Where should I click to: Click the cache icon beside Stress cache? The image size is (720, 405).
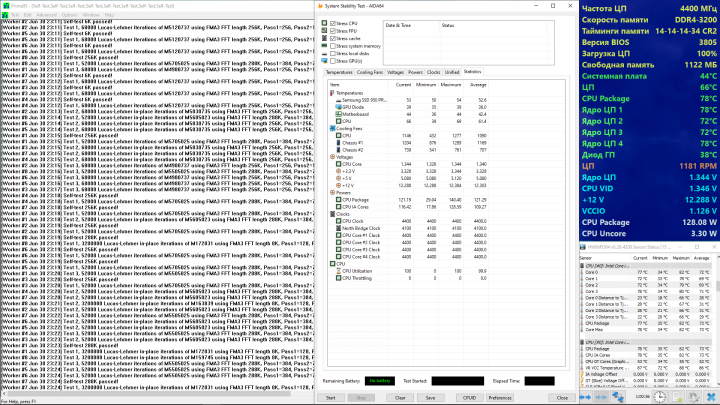[x=324, y=38]
